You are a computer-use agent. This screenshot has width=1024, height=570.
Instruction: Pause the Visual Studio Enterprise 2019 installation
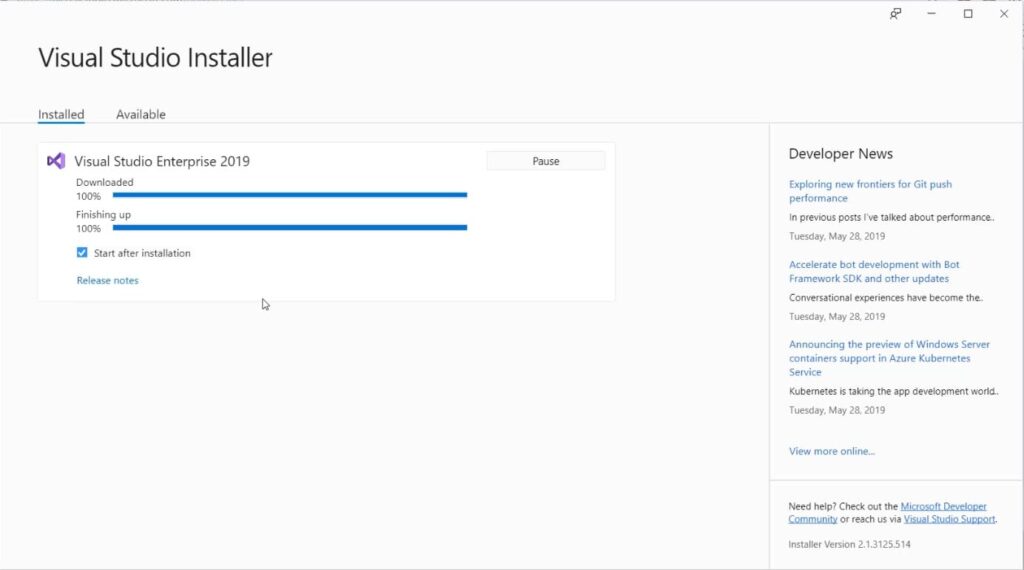[x=545, y=161]
